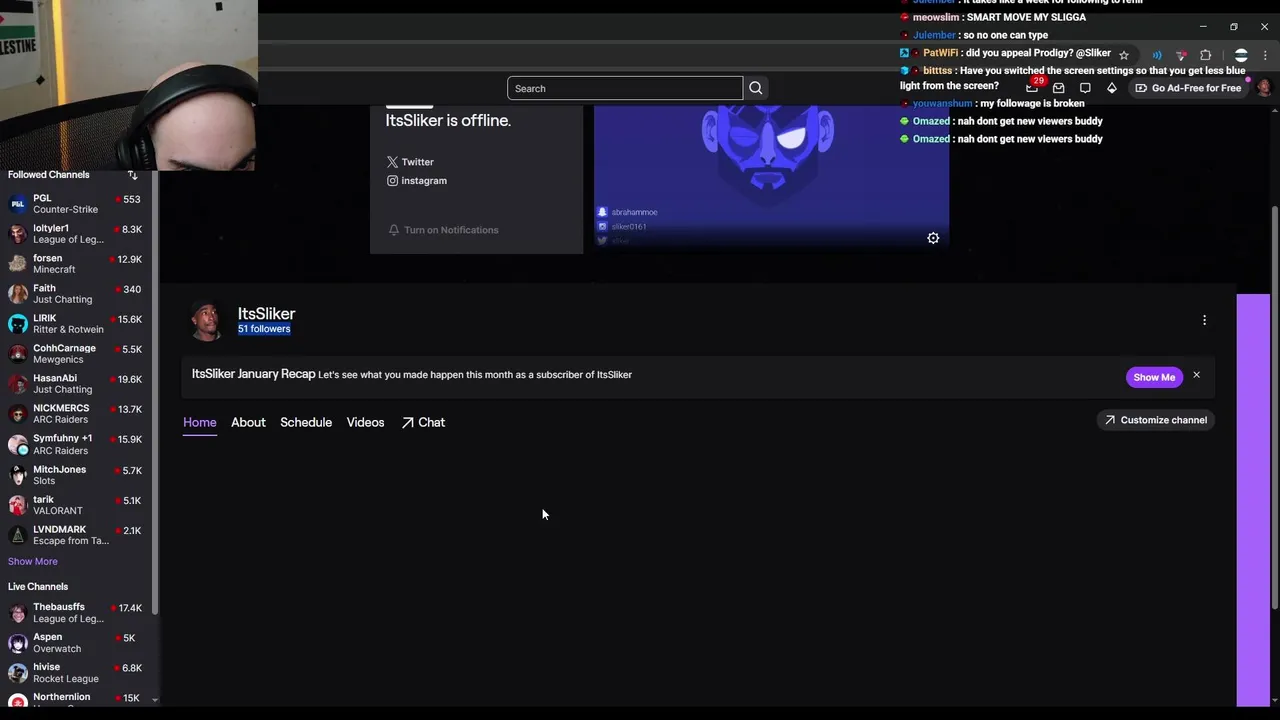Click the HasanAbi channel avatar
The image size is (1280, 720).
[x=18, y=384]
